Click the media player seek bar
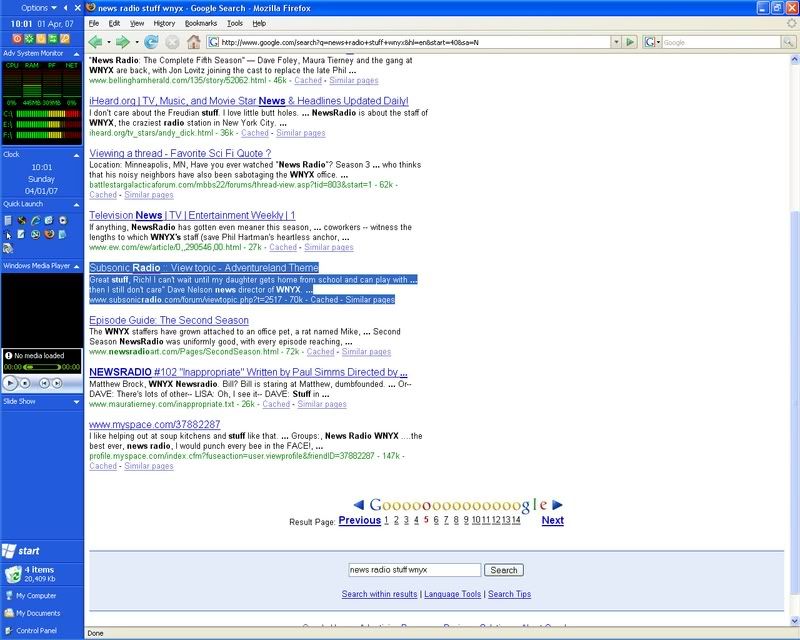Screen dimensions: 800x640 (40, 367)
